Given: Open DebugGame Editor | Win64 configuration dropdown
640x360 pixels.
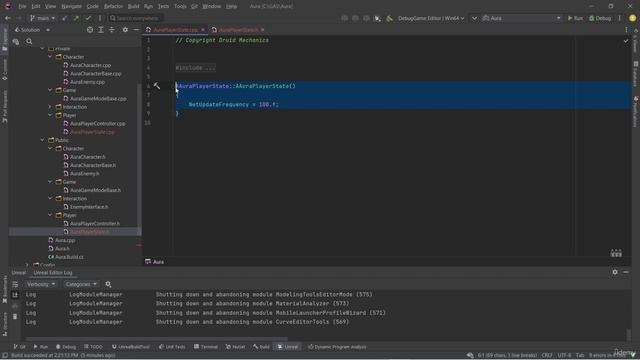Looking at the screenshot, I should (431, 18).
